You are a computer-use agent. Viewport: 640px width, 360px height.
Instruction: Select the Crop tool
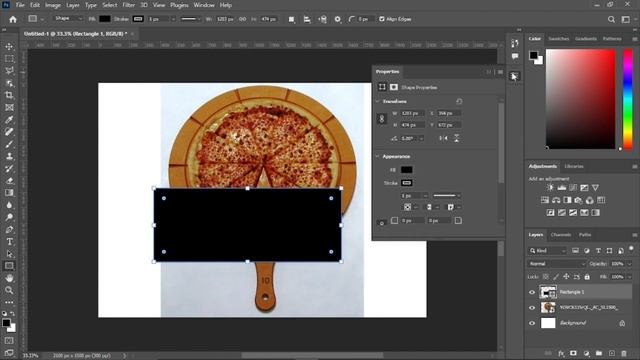tap(9, 95)
